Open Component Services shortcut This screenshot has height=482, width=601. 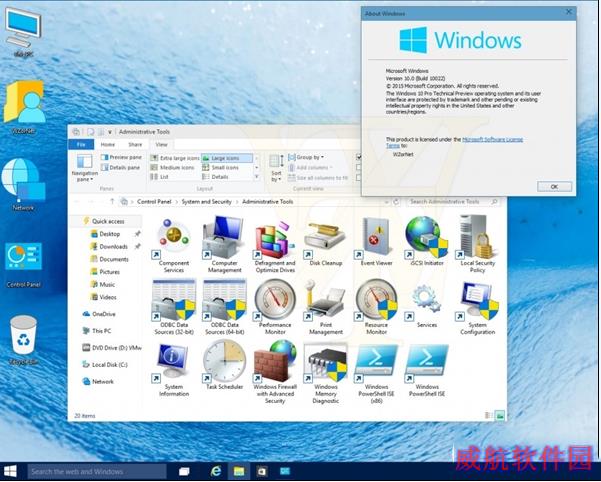174,244
